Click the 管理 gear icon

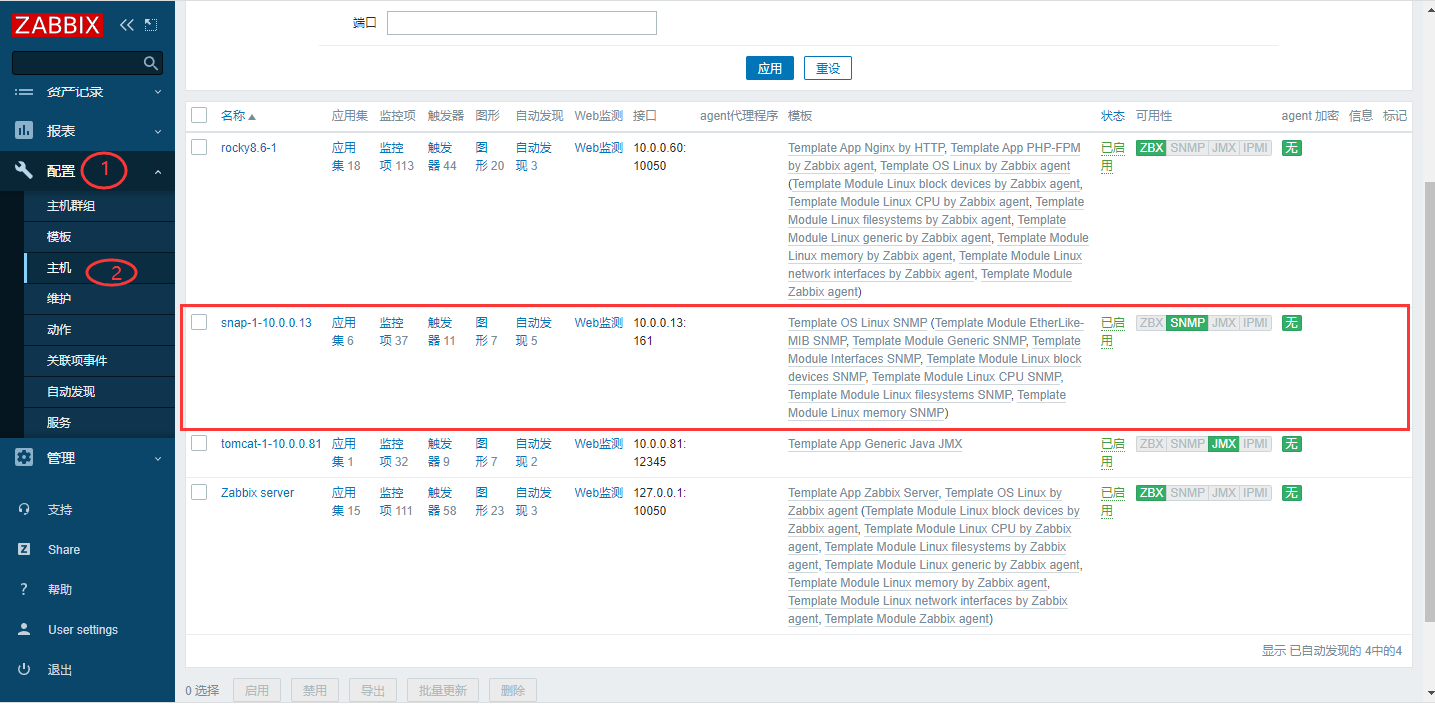pyautogui.click(x=25, y=458)
